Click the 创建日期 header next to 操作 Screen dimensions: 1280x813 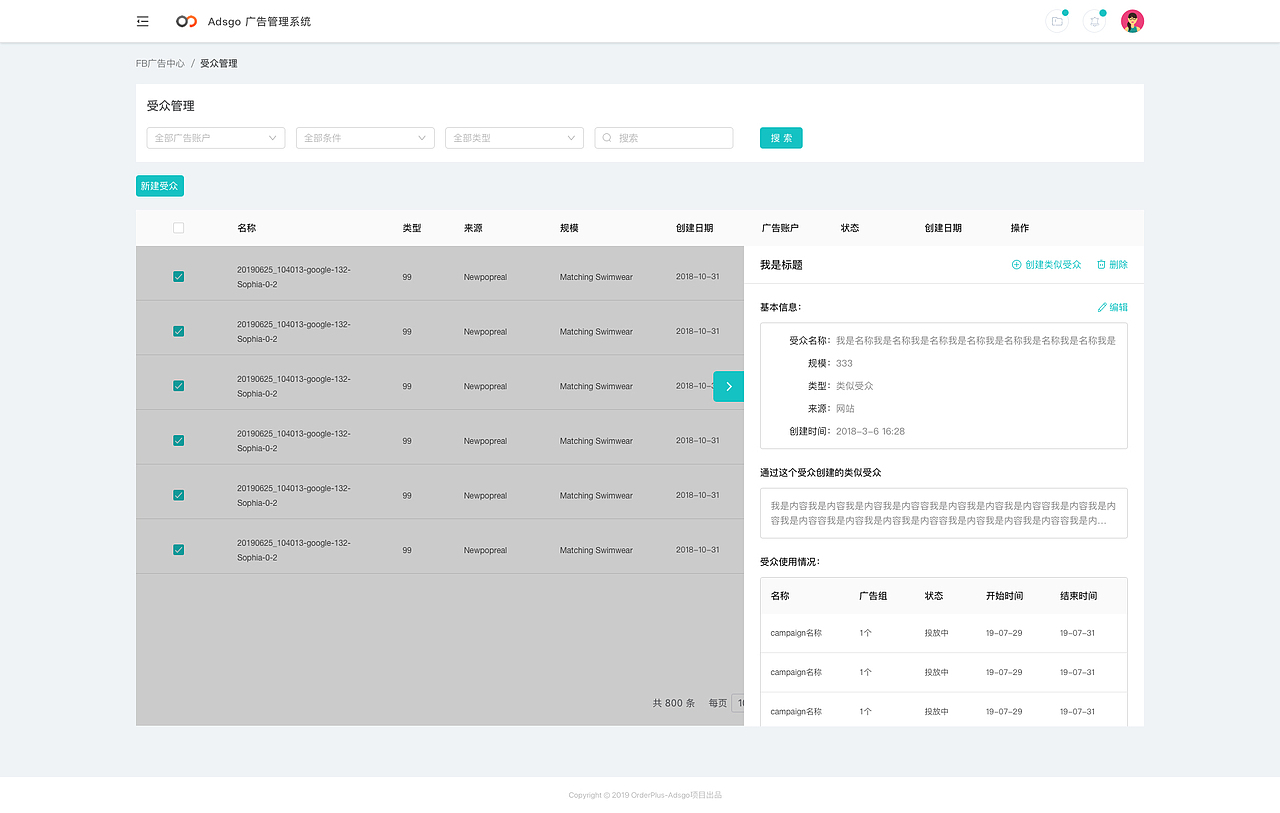pos(943,228)
